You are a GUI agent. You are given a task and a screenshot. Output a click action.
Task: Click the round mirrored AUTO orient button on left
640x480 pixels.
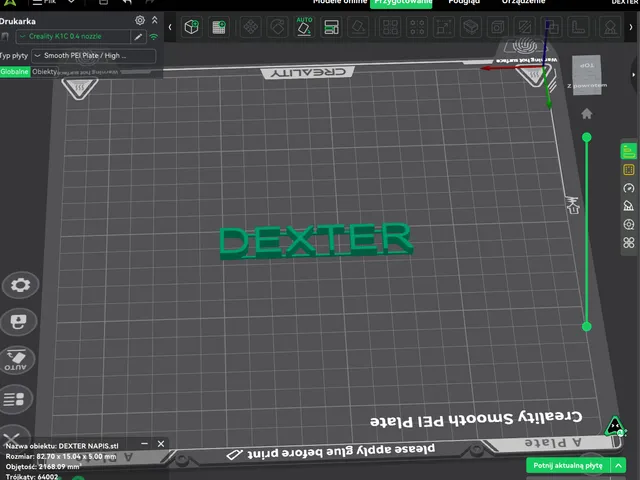click(18, 360)
